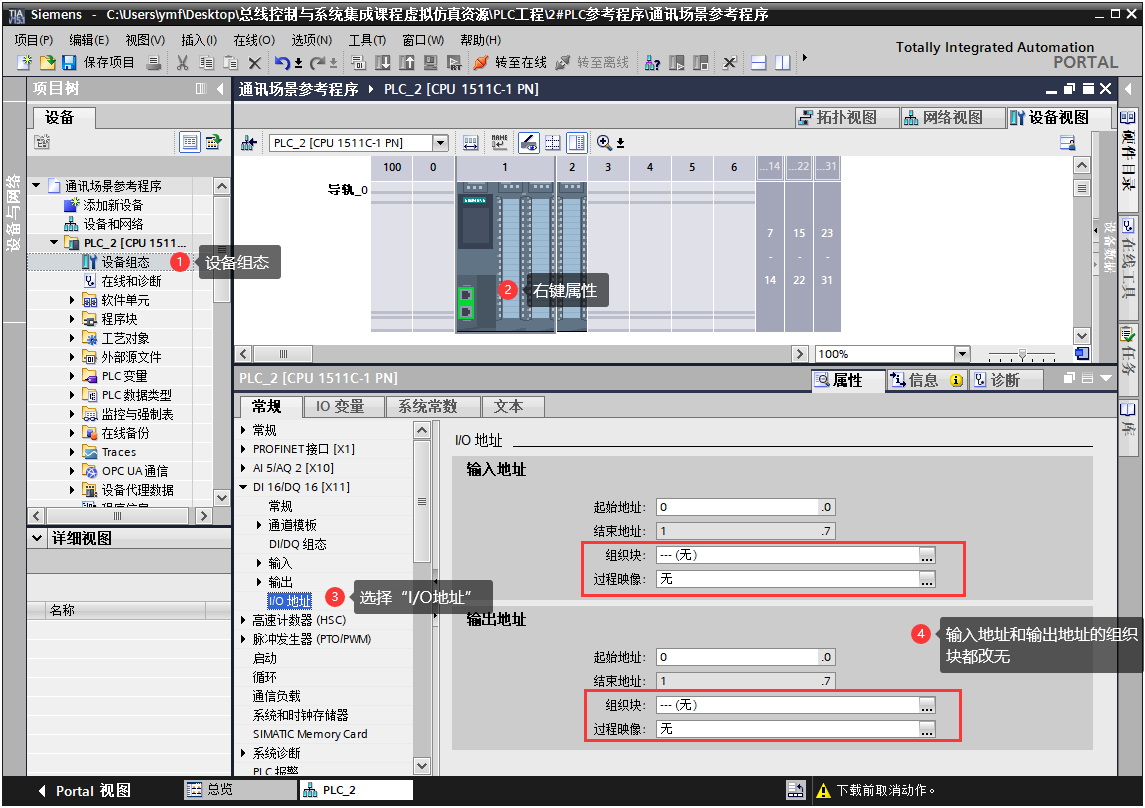Image resolution: width=1145 pixels, height=808 pixels.
Task: Click the start CPU icon
Action: click(677, 63)
